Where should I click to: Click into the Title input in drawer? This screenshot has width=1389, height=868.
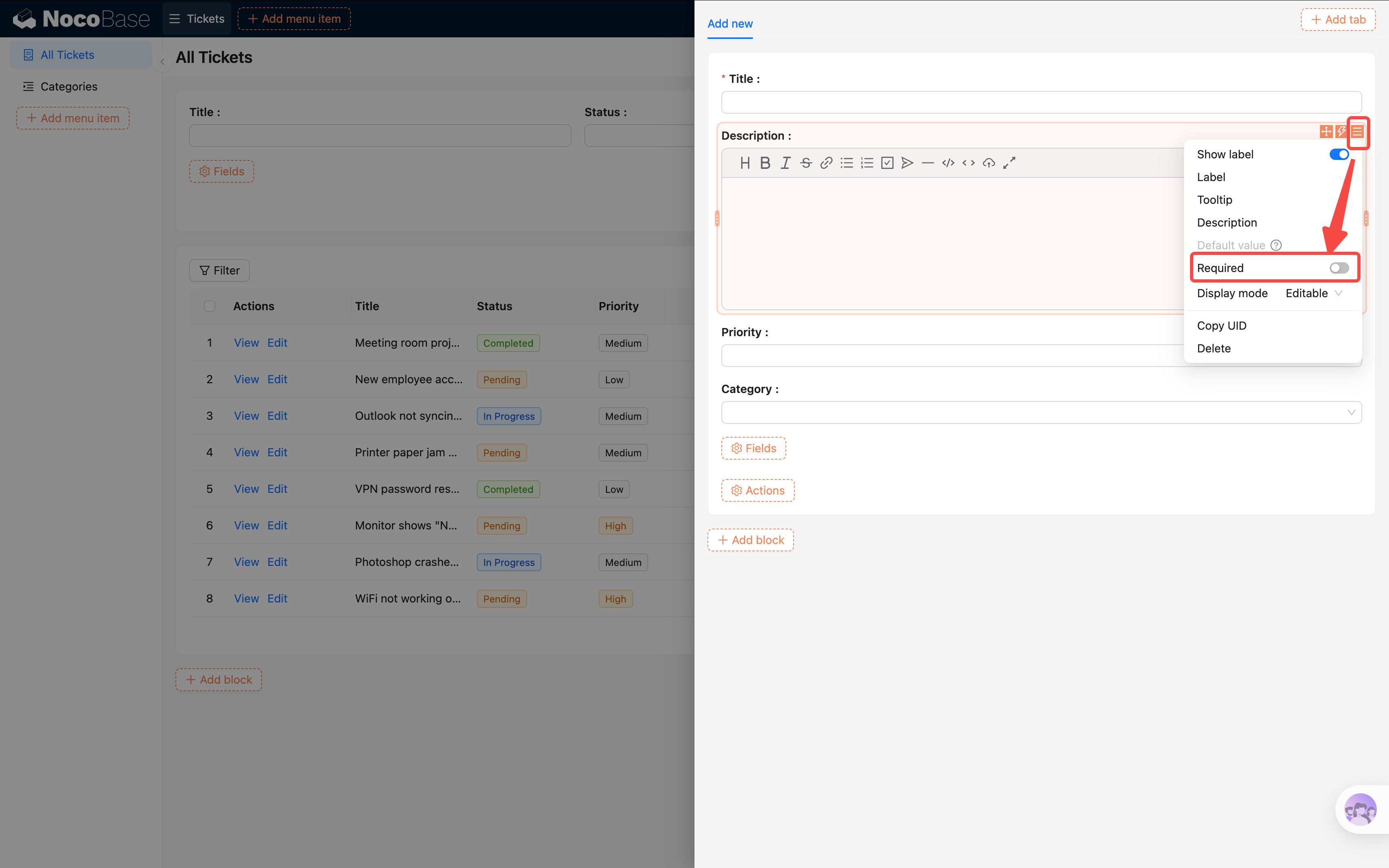[1041, 102]
